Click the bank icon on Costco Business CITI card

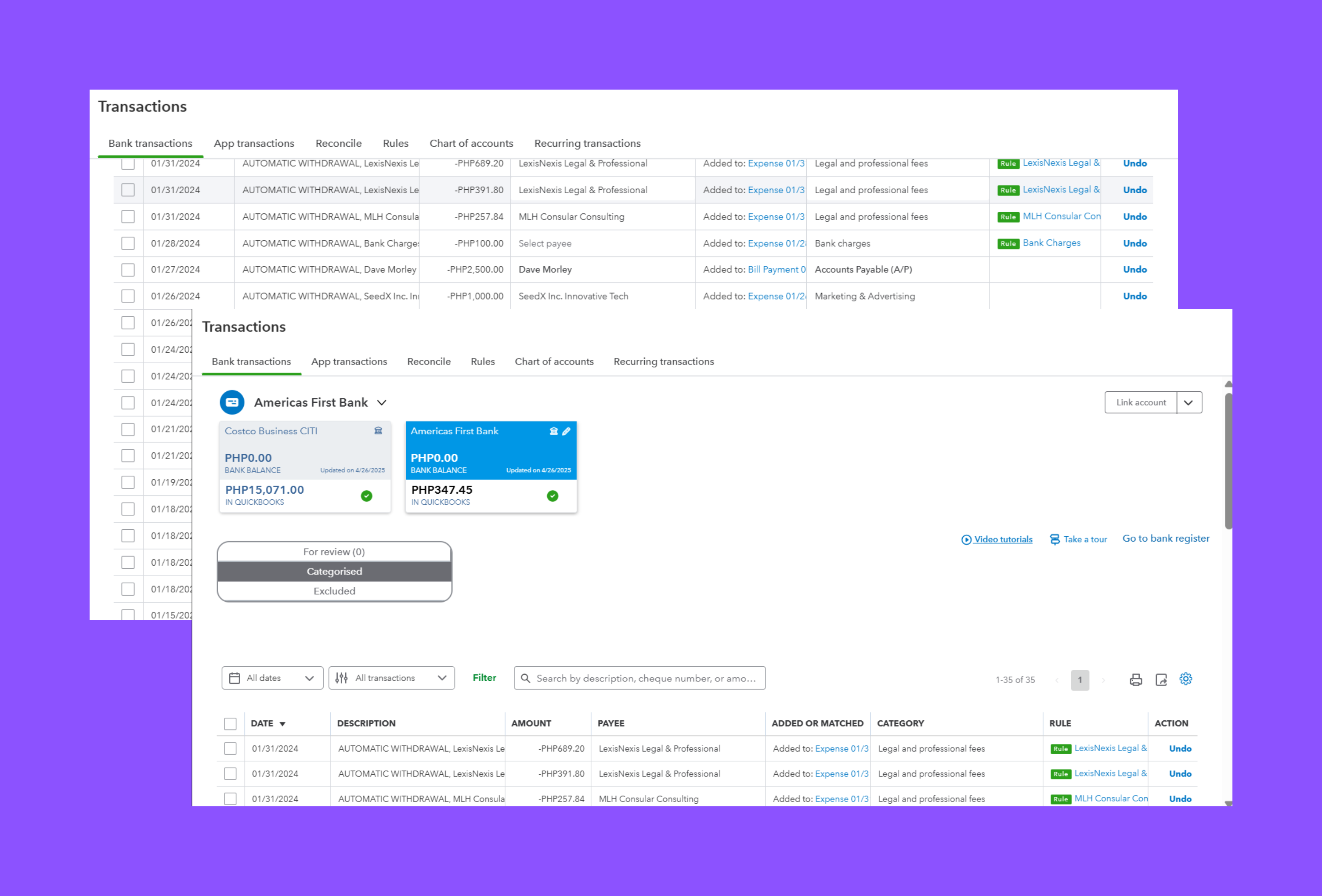[378, 430]
